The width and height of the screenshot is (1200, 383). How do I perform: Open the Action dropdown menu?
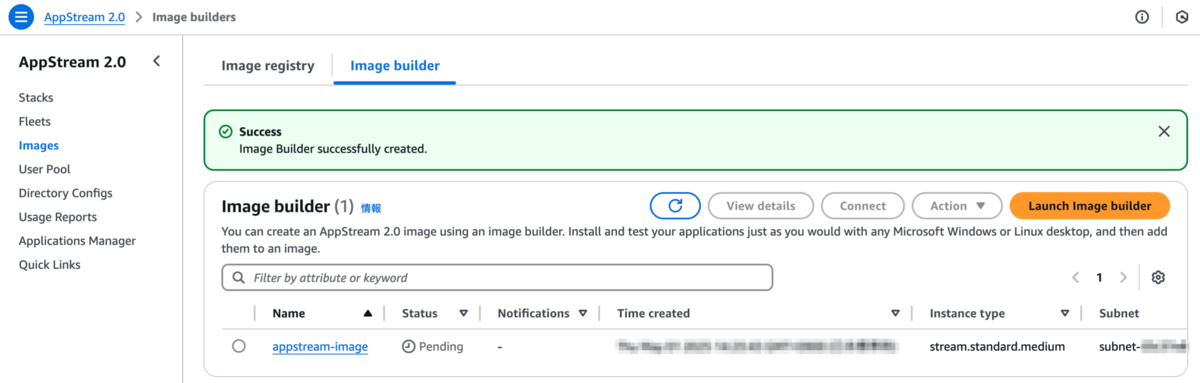click(957, 206)
